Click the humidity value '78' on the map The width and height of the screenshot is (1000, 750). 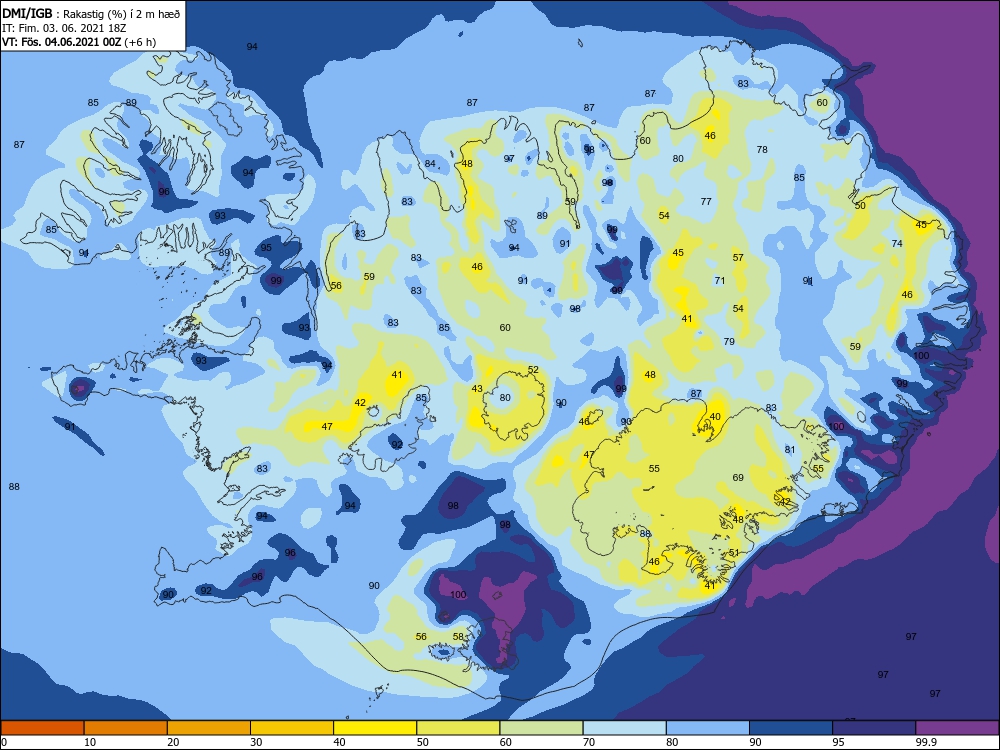tap(762, 150)
